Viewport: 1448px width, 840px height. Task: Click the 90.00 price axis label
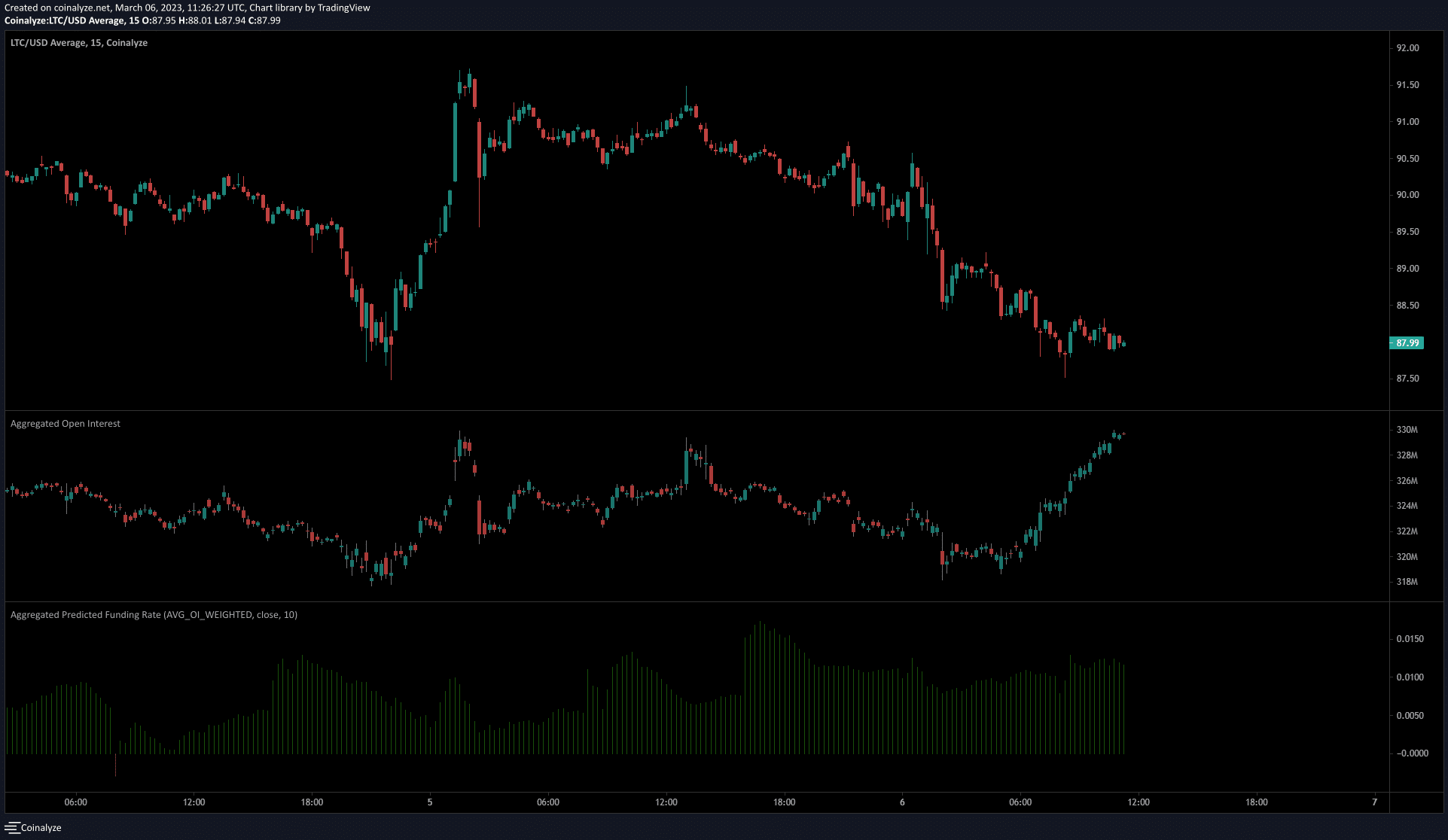pos(1407,195)
